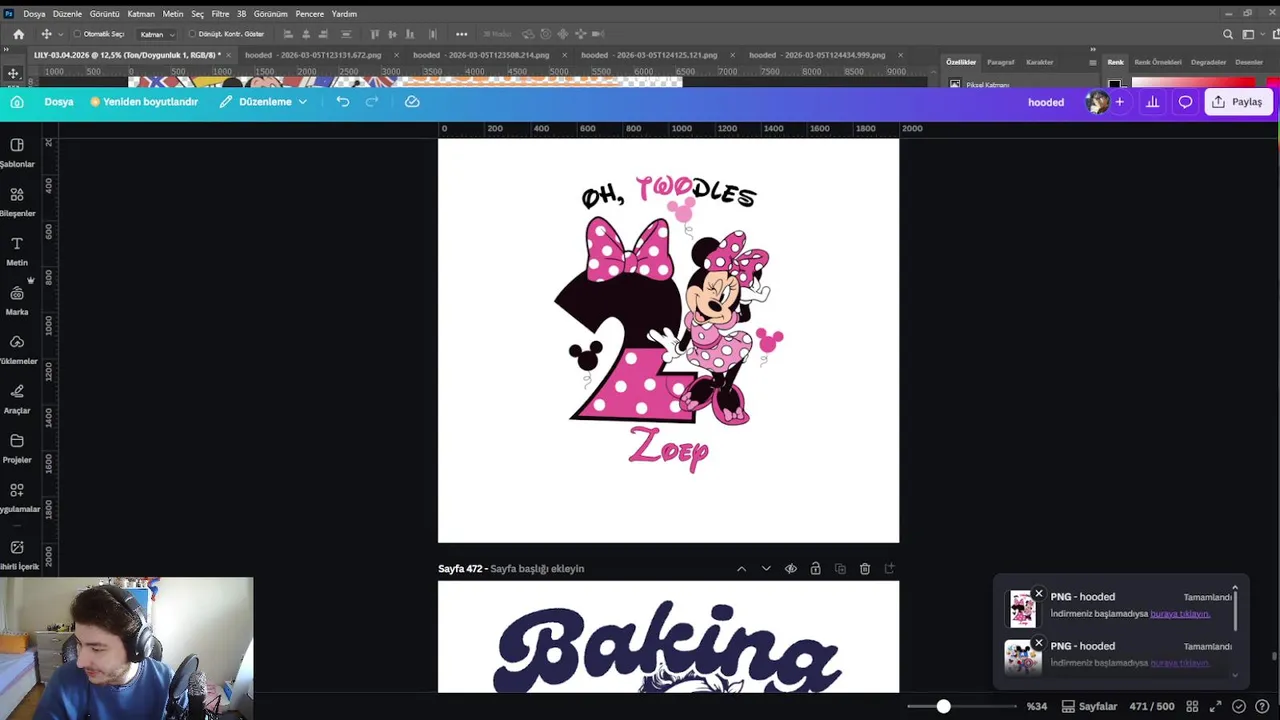Open the analytics bar chart icon
1280x720 pixels.
1152,102
